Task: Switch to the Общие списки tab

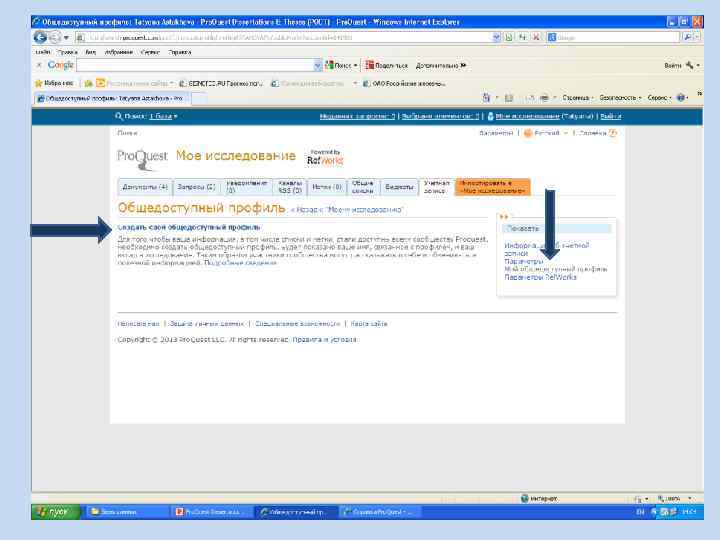Action: 363,187
